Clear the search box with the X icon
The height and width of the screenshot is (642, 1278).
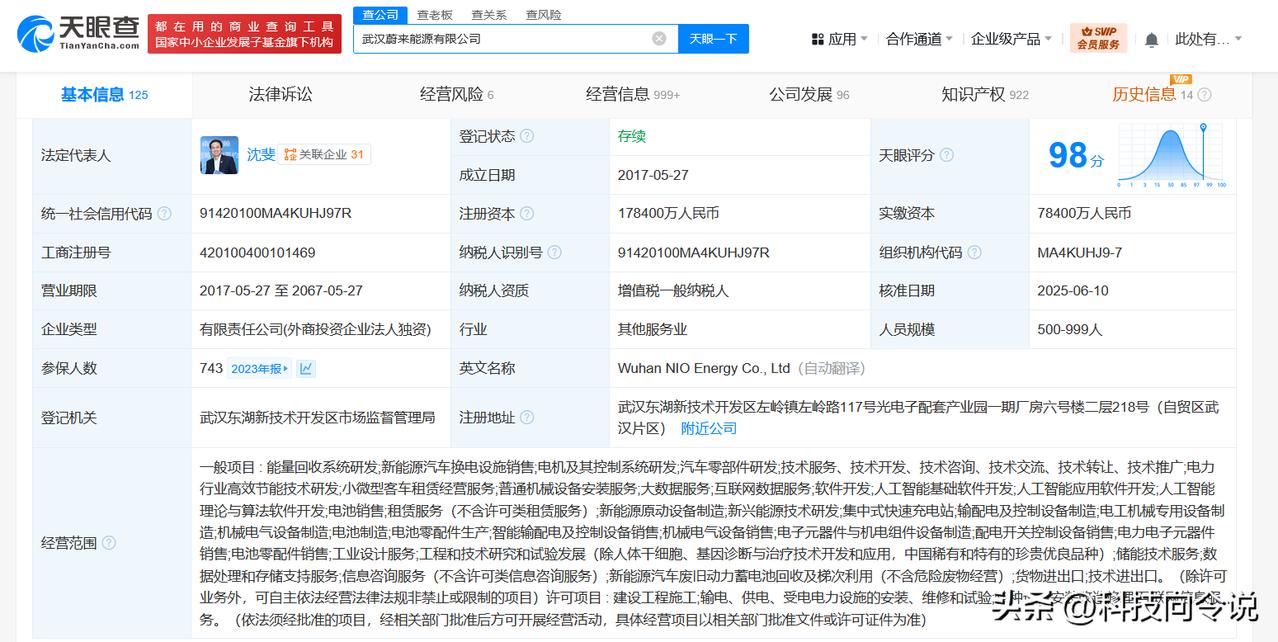click(x=659, y=39)
